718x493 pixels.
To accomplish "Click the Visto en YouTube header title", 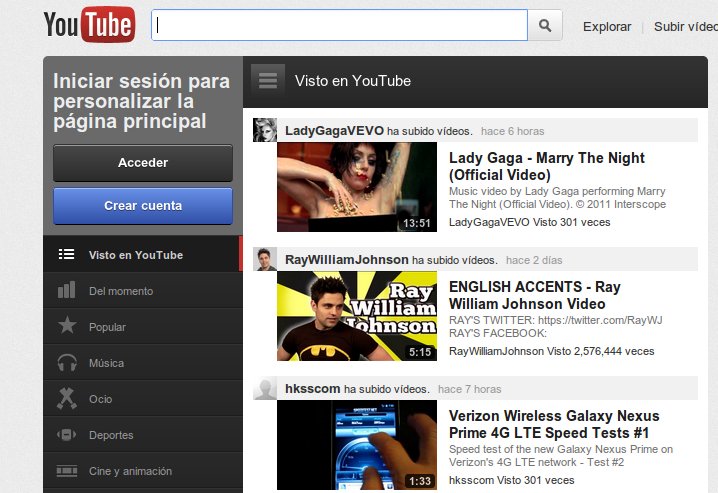I will pyautogui.click(x=353, y=81).
